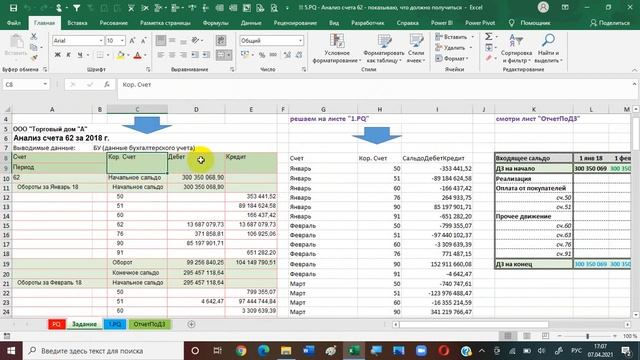Open the Файл menu

tap(13, 23)
